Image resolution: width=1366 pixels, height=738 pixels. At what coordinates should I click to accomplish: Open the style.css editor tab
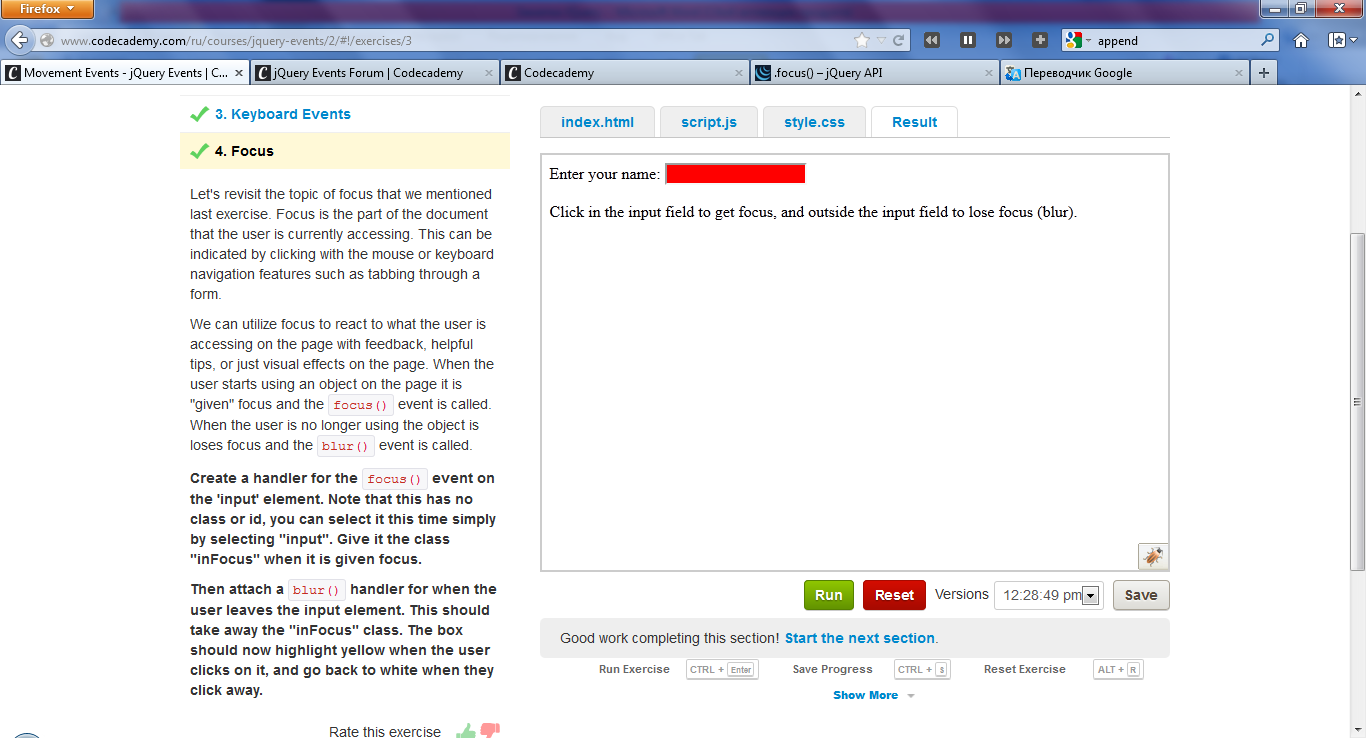click(814, 122)
